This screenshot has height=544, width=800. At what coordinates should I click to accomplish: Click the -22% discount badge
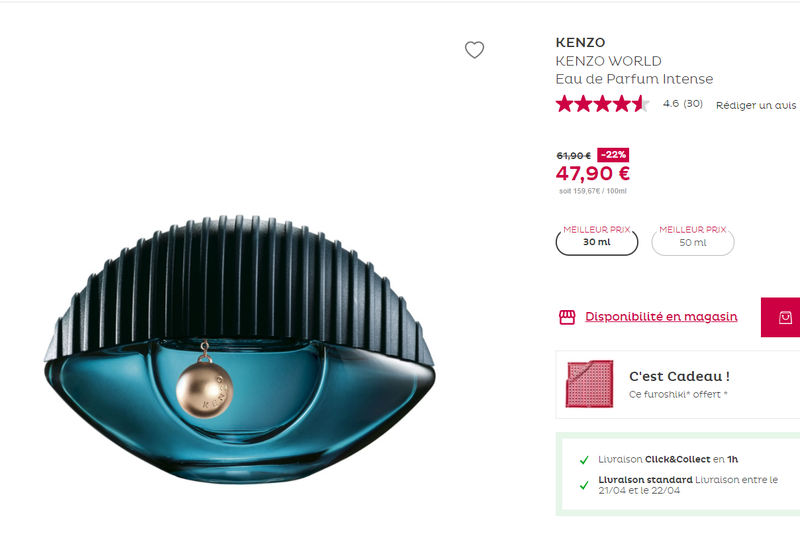pos(613,155)
